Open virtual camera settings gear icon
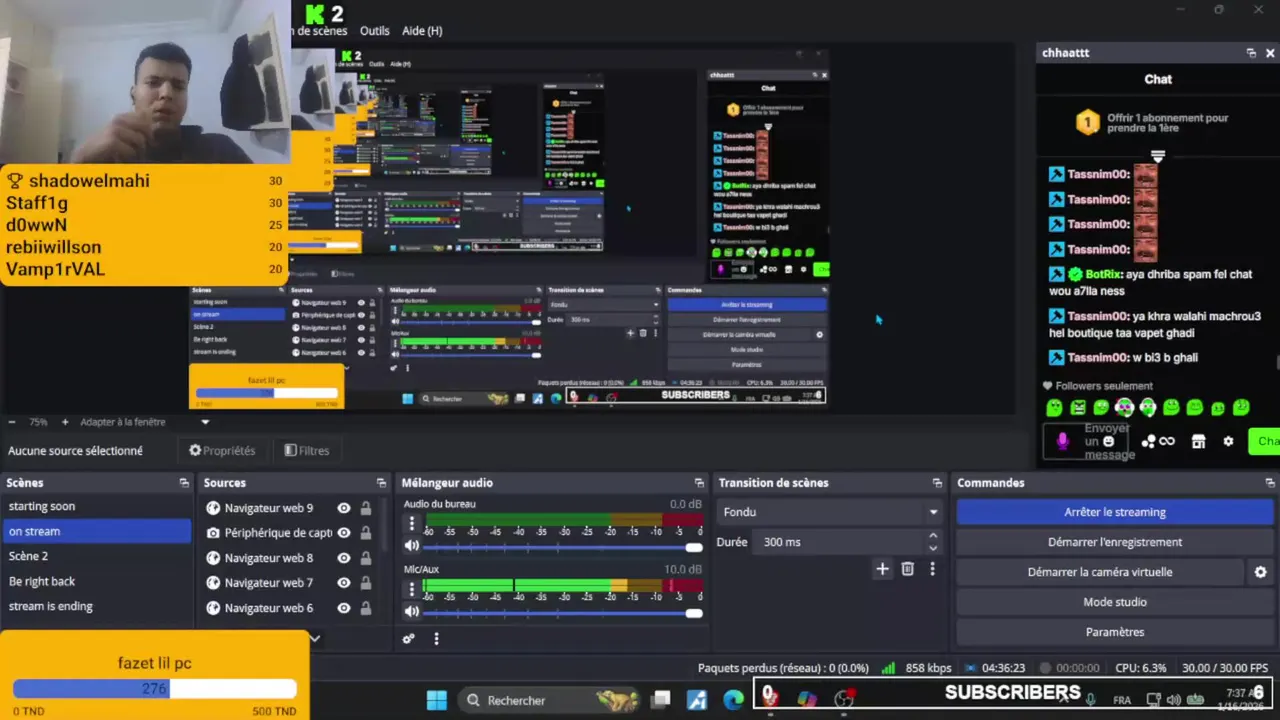 coord(1260,572)
